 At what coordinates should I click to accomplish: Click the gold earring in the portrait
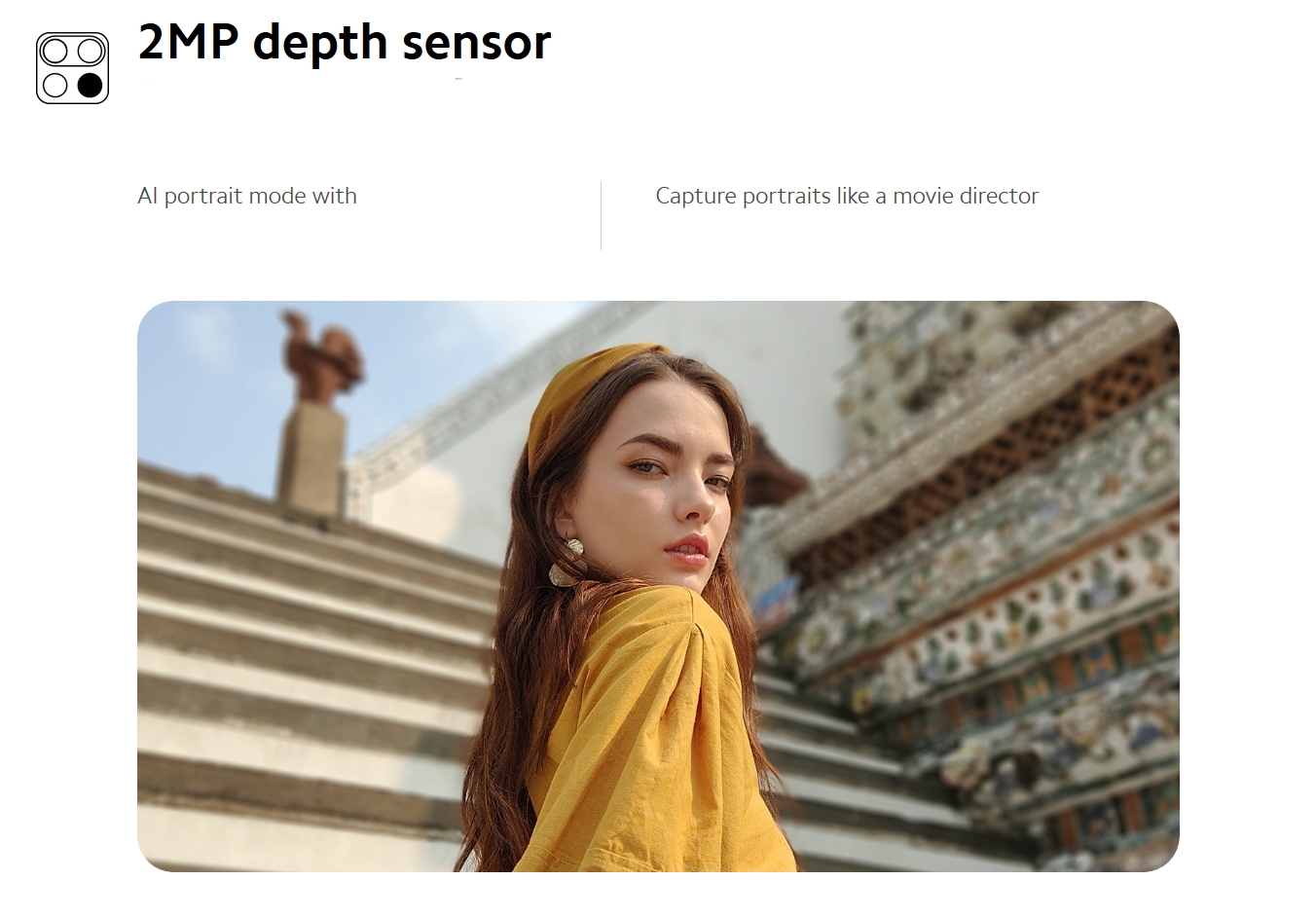565,562
